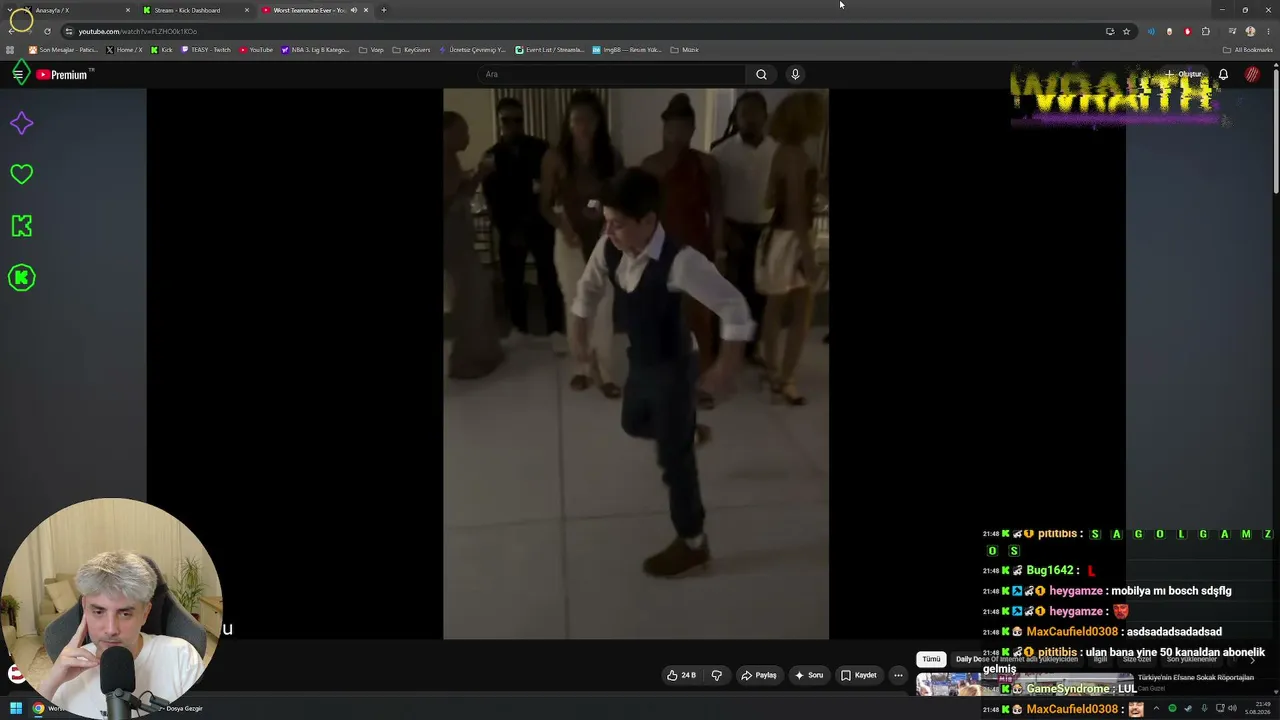The width and height of the screenshot is (1280, 720).
Task: Expand the Müzik bookmark folder
Action: 685,50
